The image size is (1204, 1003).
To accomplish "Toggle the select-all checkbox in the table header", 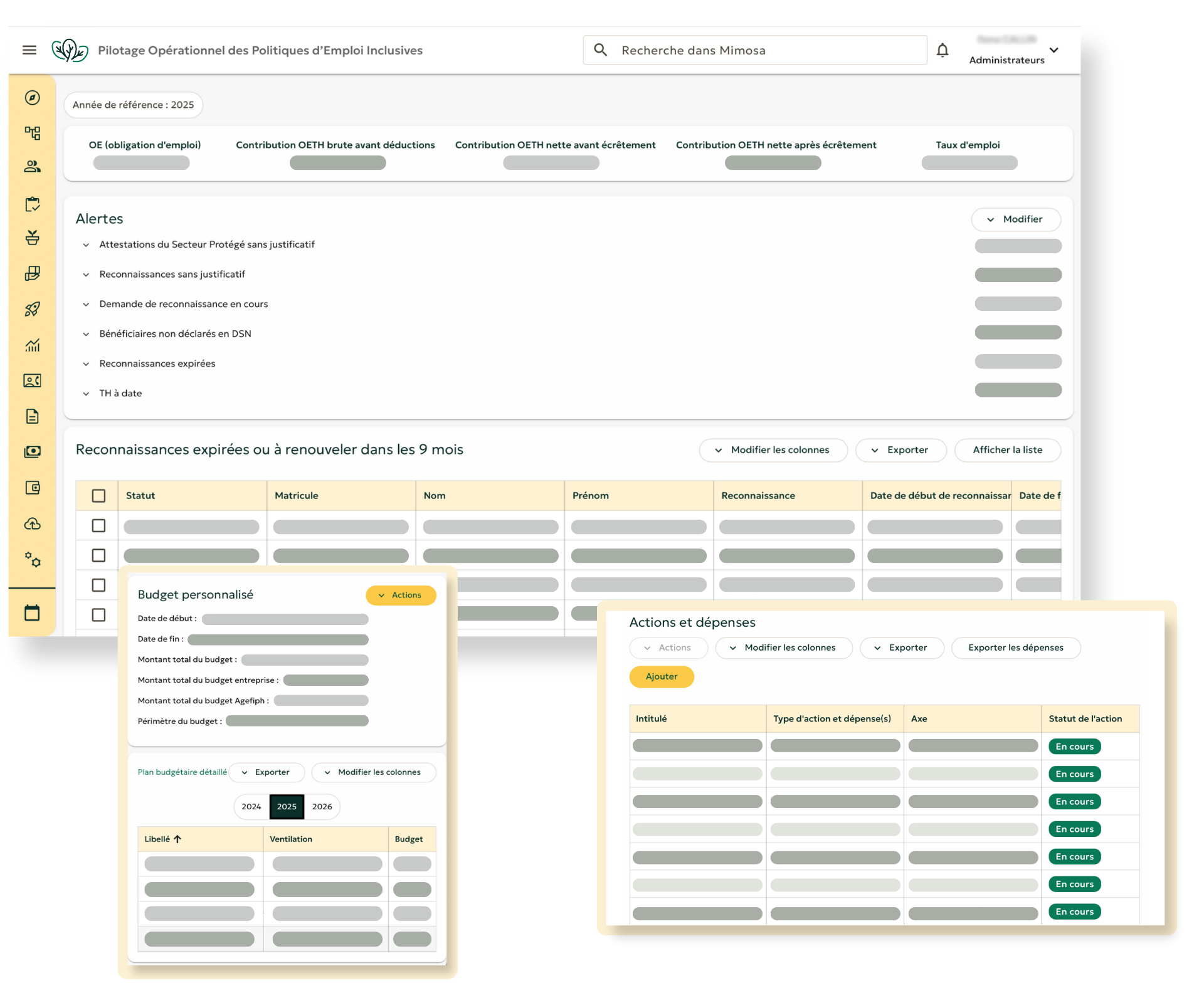I will tap(98, 496).
